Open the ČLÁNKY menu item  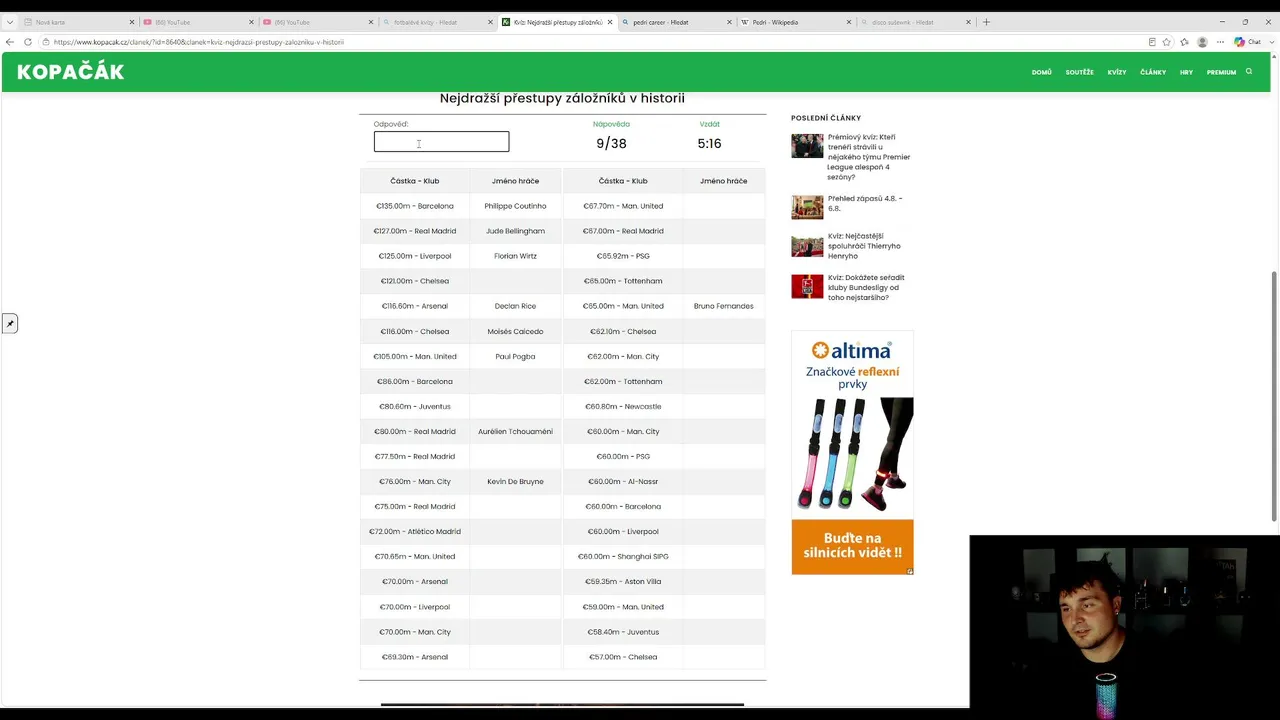[1153, 72]
